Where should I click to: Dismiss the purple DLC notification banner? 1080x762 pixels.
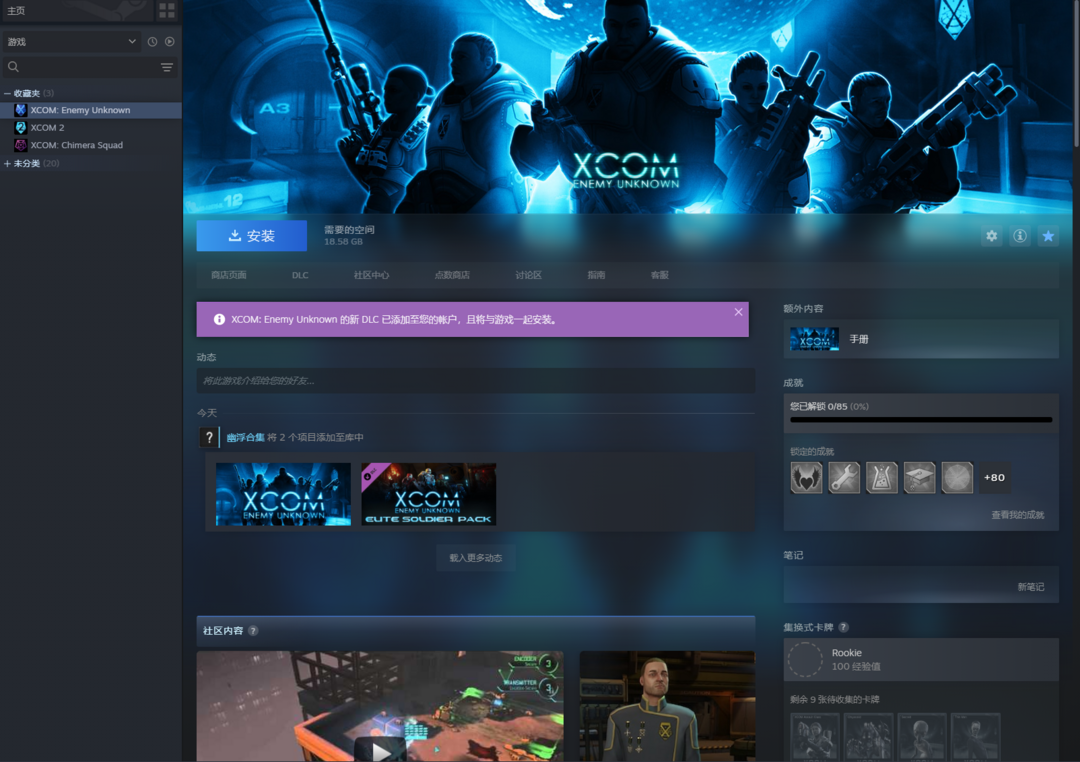click(x=738, y=312)
